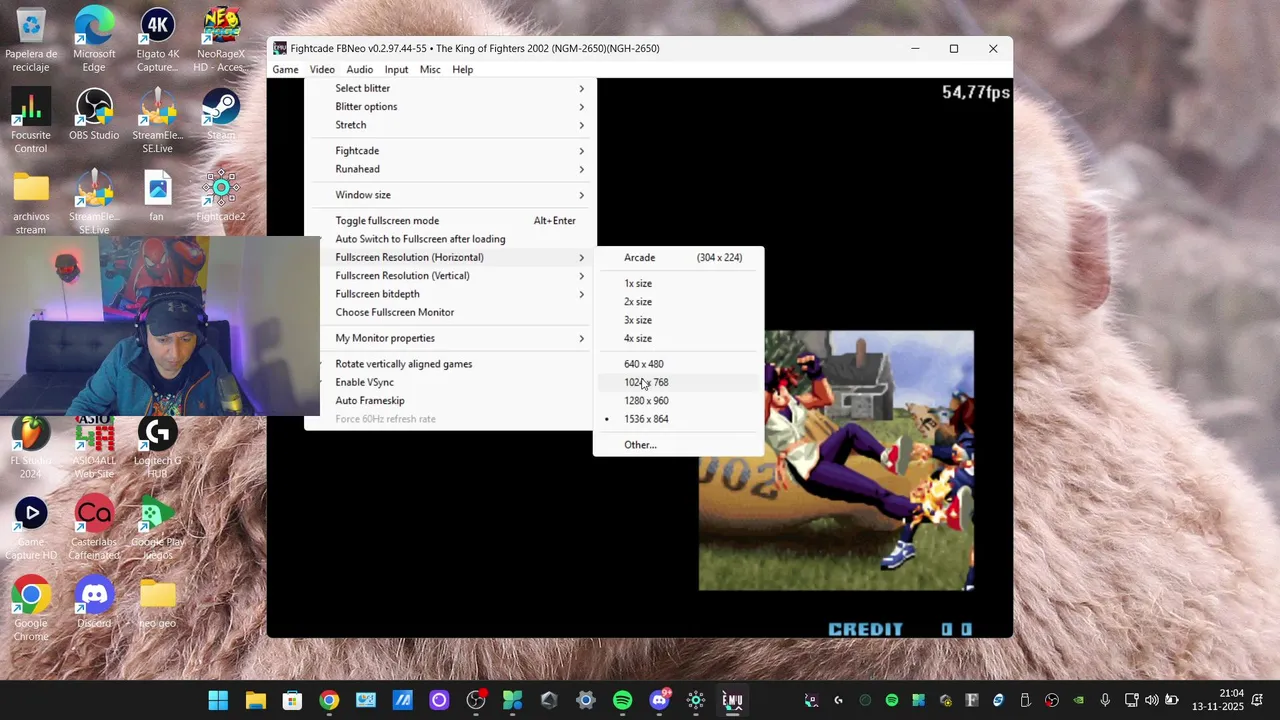Open the Help menu
This screenshot has width=1280, height=720.
click(x=462, y=70)
